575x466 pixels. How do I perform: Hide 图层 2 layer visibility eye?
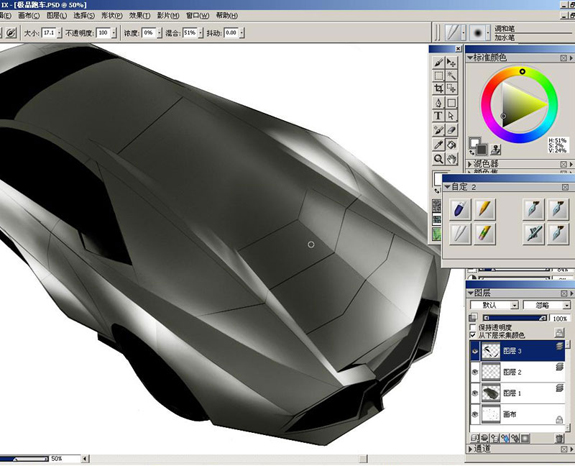pyautogui.click(x=475, y=372)
